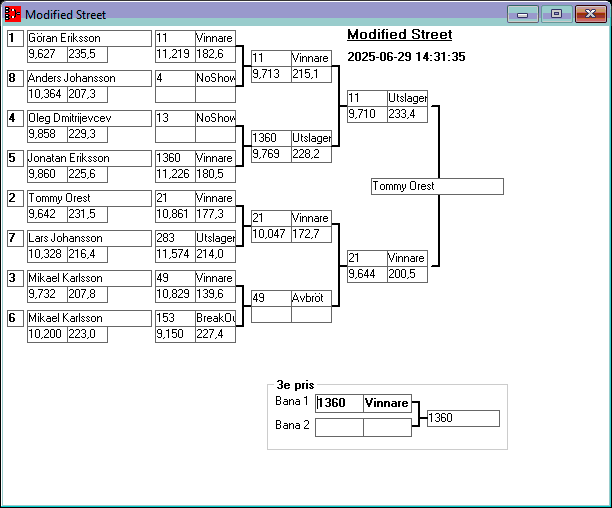Click final speed 200,5 cell

coord(407,274)
